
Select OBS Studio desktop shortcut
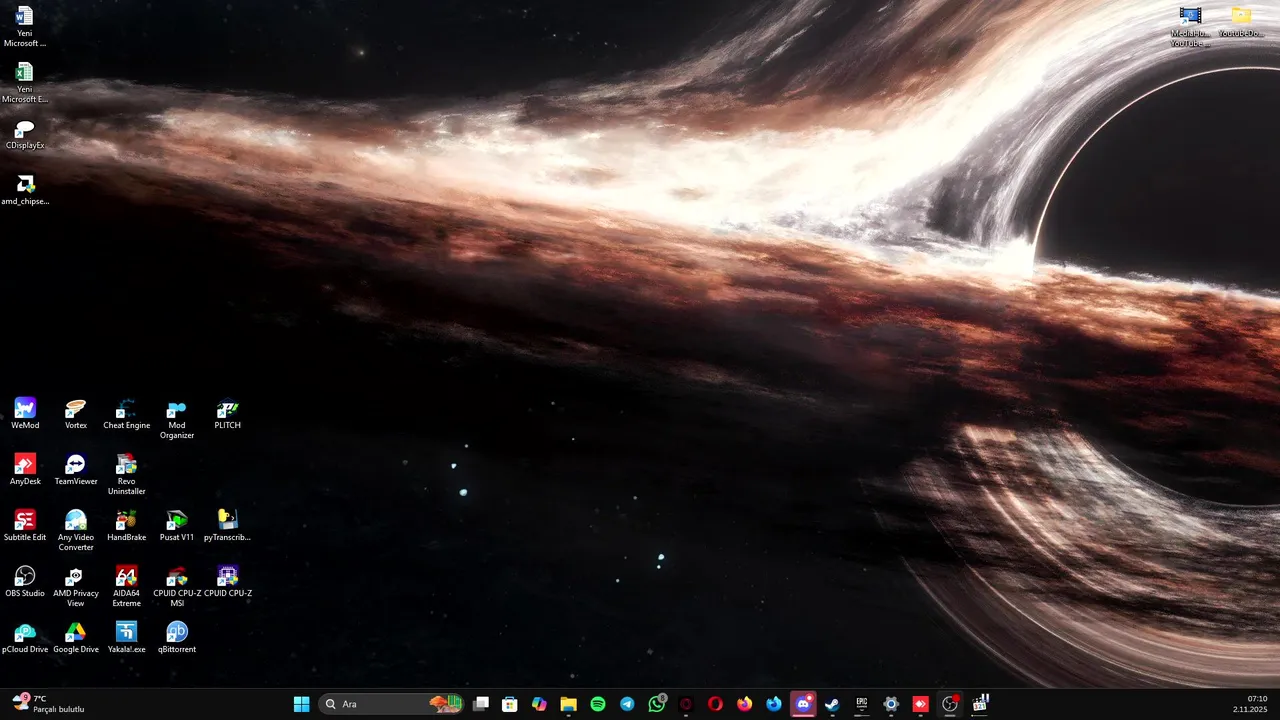coord(25,581)
